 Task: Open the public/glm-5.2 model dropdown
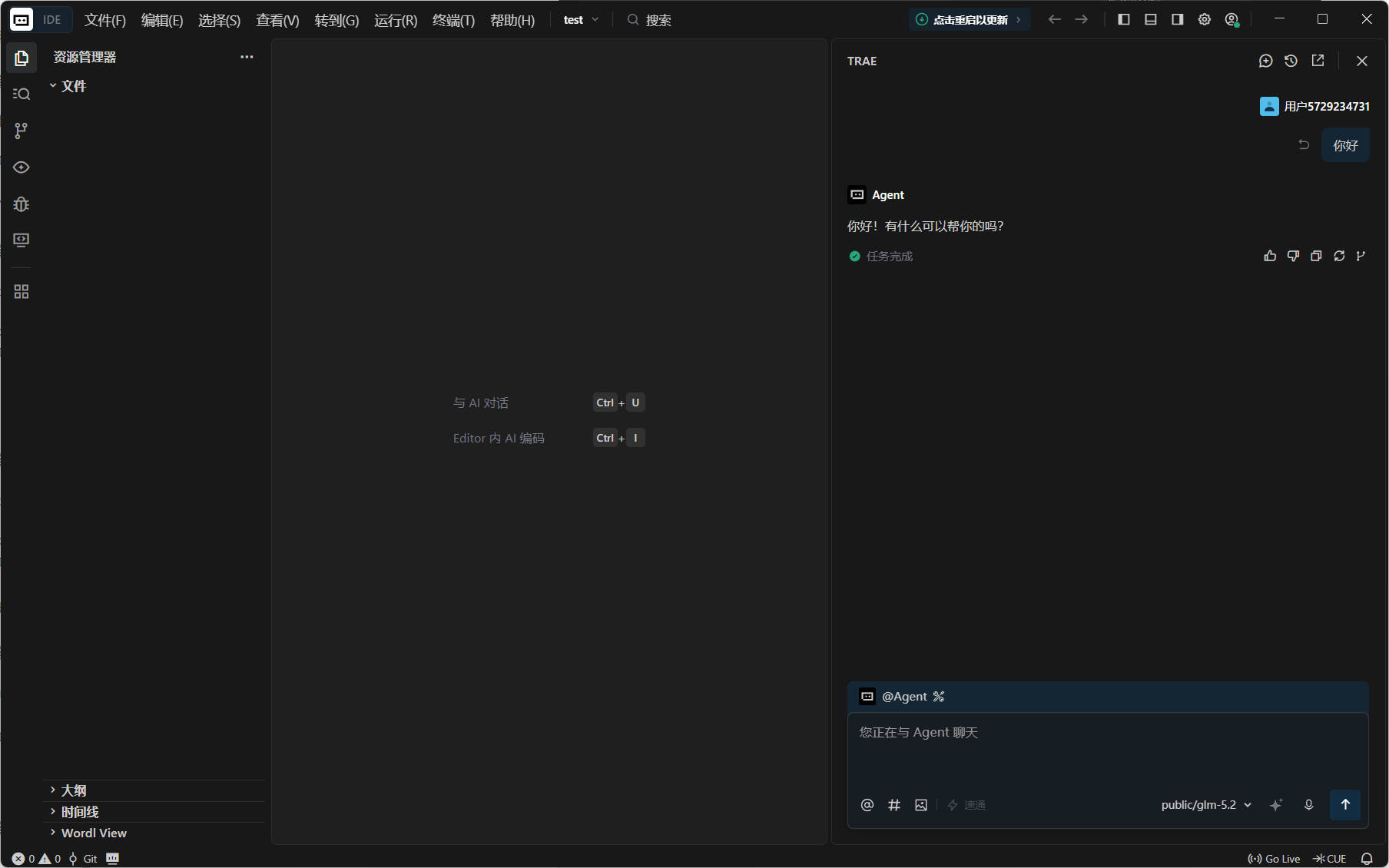tap(1206, 805)
